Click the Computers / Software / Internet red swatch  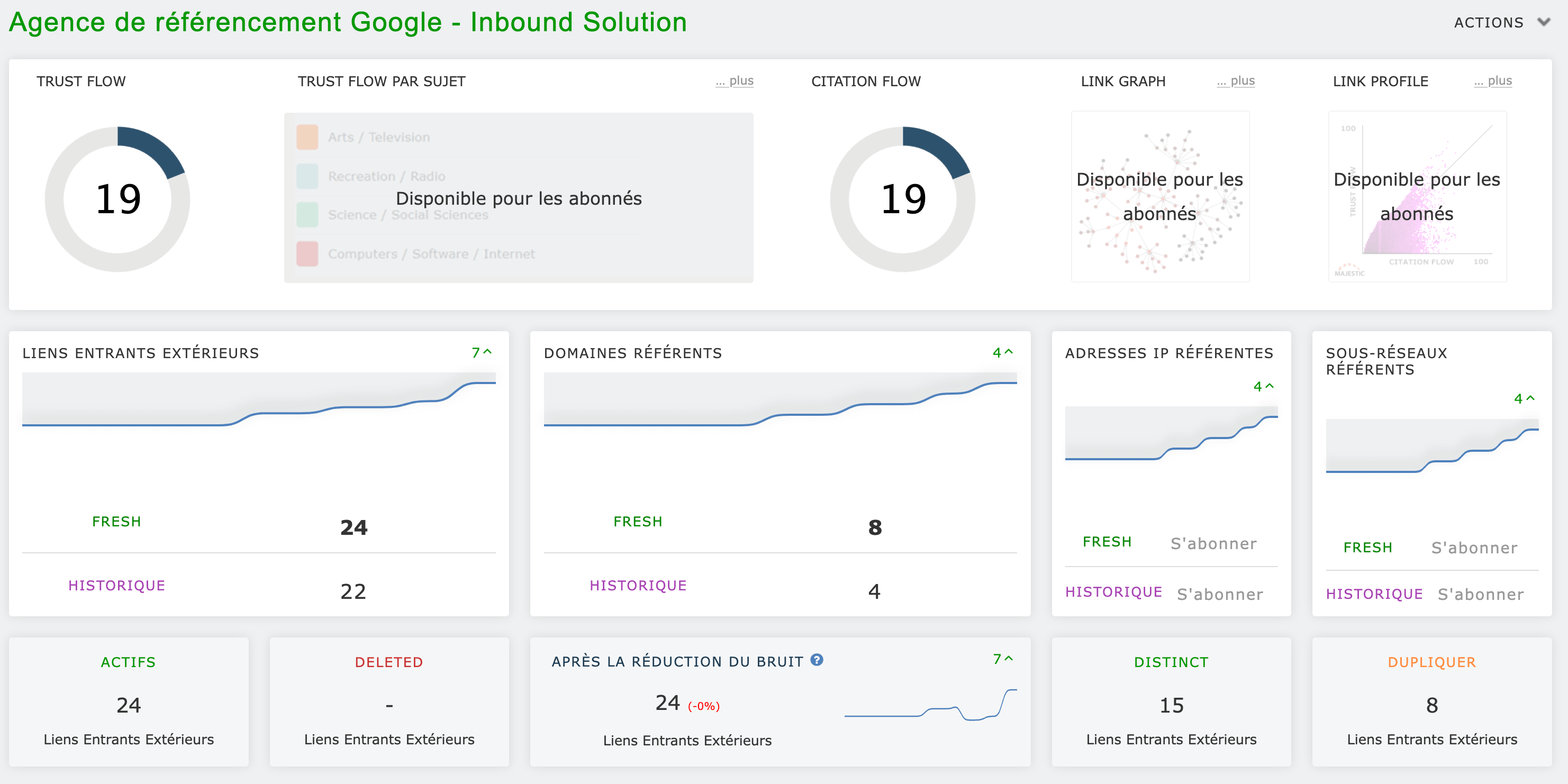pyautogui.click(x=307, y=254)
